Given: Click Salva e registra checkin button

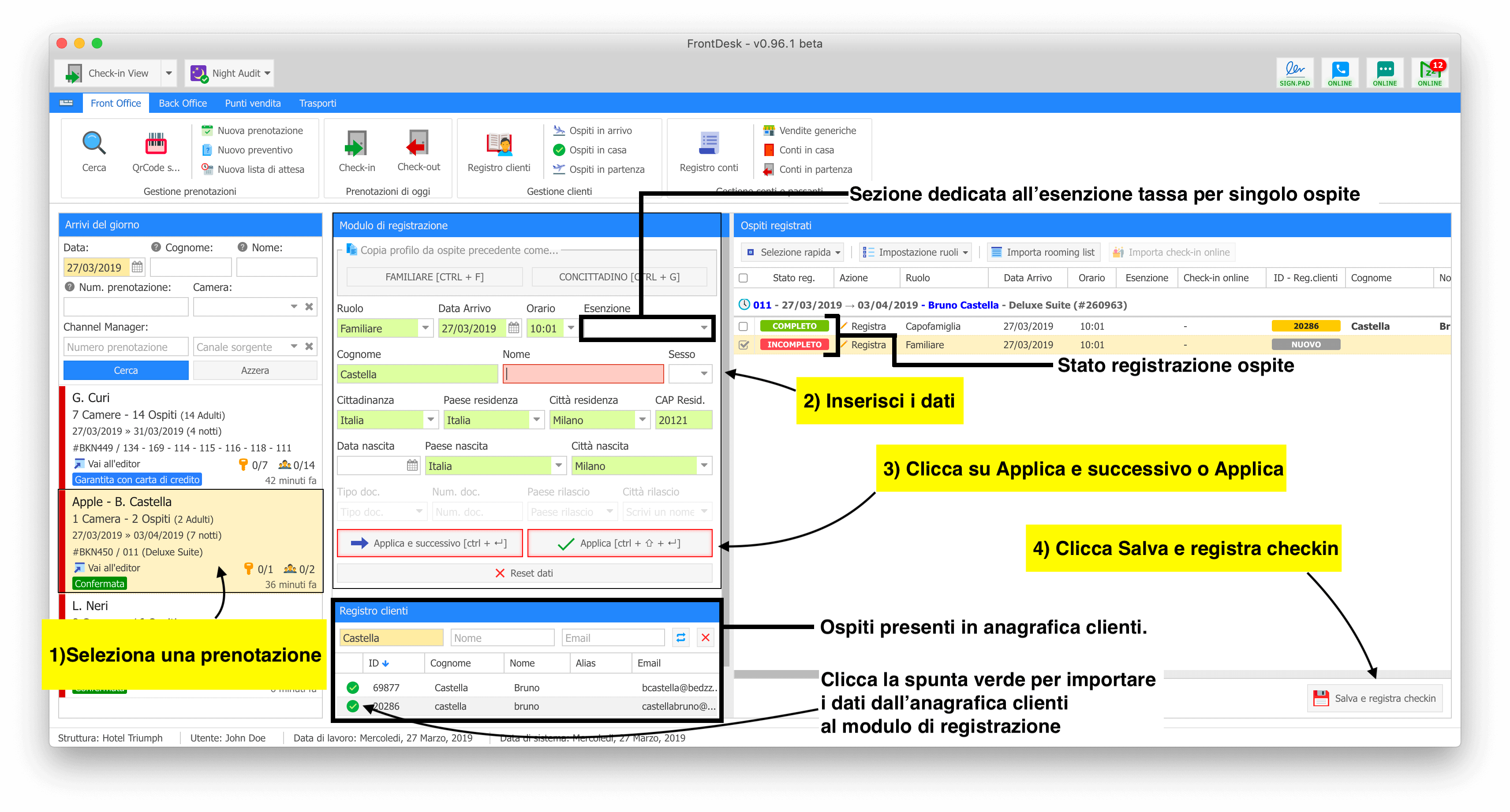Looking at the screenshot, I should (x=1375, y=698).
